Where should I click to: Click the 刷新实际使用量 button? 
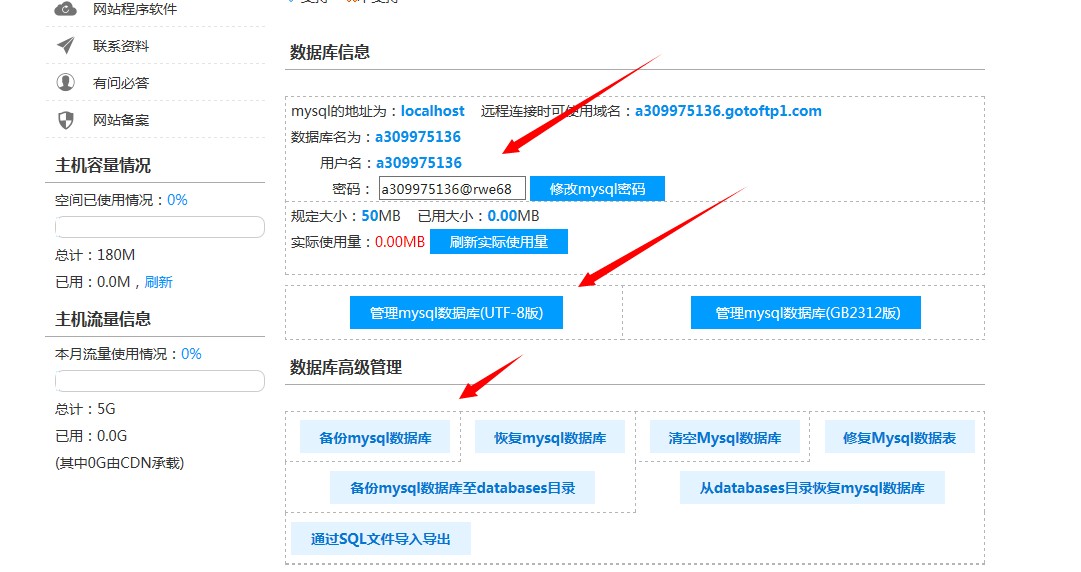pos(498,242)
